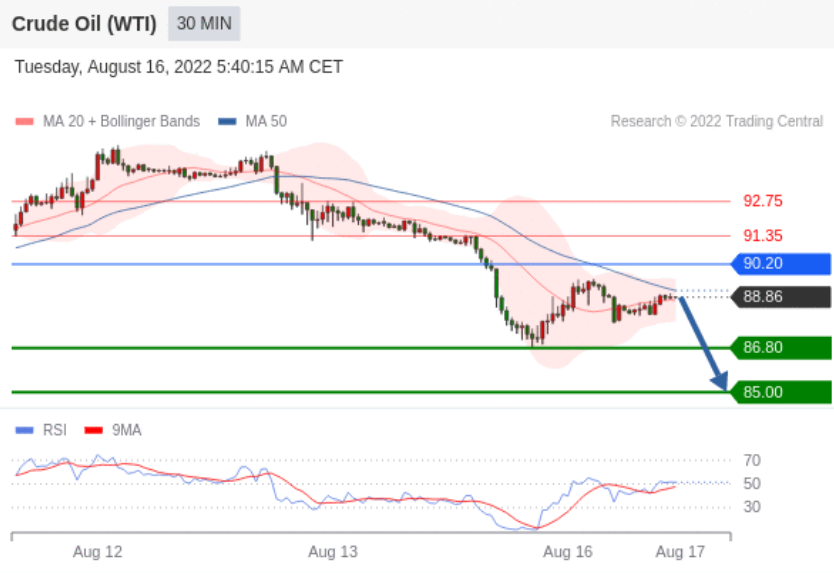Click the RSI blue legend swatch

pyautogui.click(x=24, y=430)
